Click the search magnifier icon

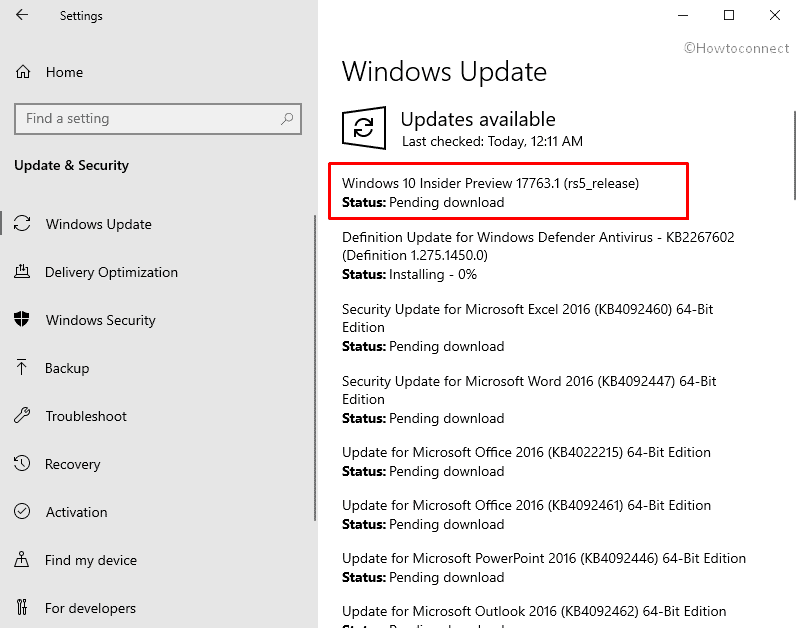[x=287, y=119]
